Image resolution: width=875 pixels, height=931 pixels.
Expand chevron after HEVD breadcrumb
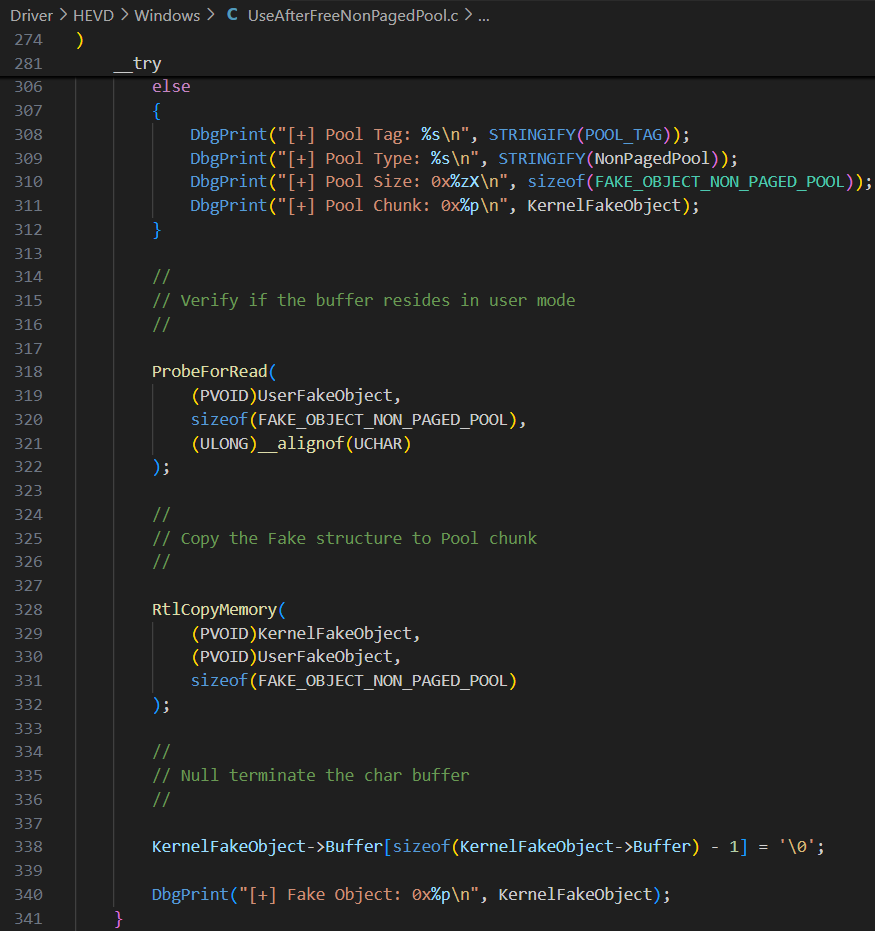[125, 15]
